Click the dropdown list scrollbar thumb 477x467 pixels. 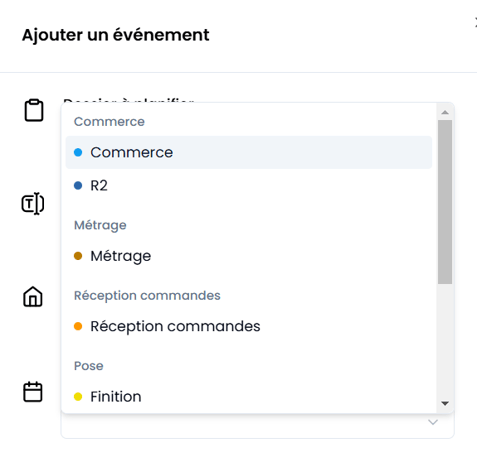445,202
